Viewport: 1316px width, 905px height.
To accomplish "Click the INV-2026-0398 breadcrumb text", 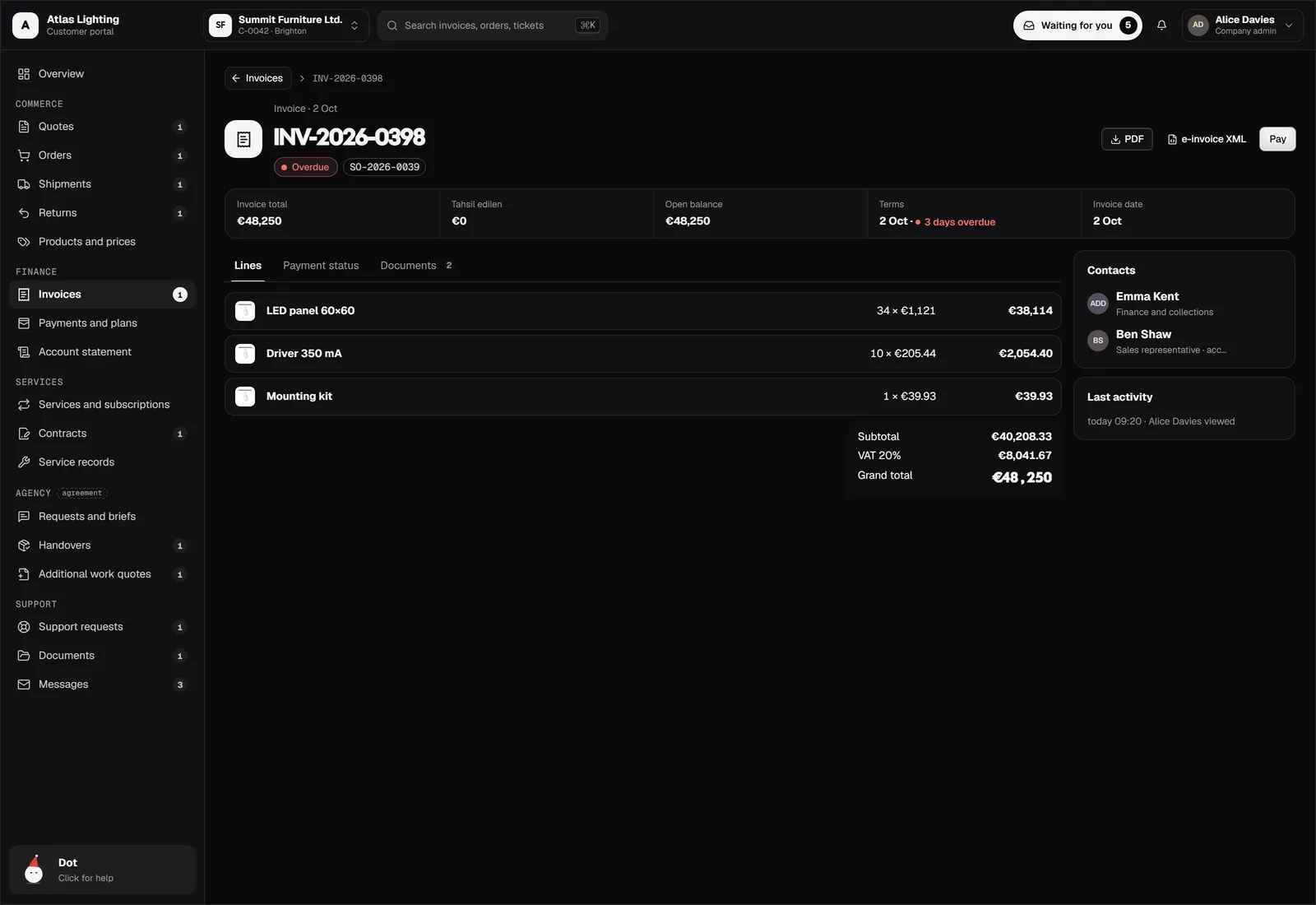I will (x=347, y=79).
